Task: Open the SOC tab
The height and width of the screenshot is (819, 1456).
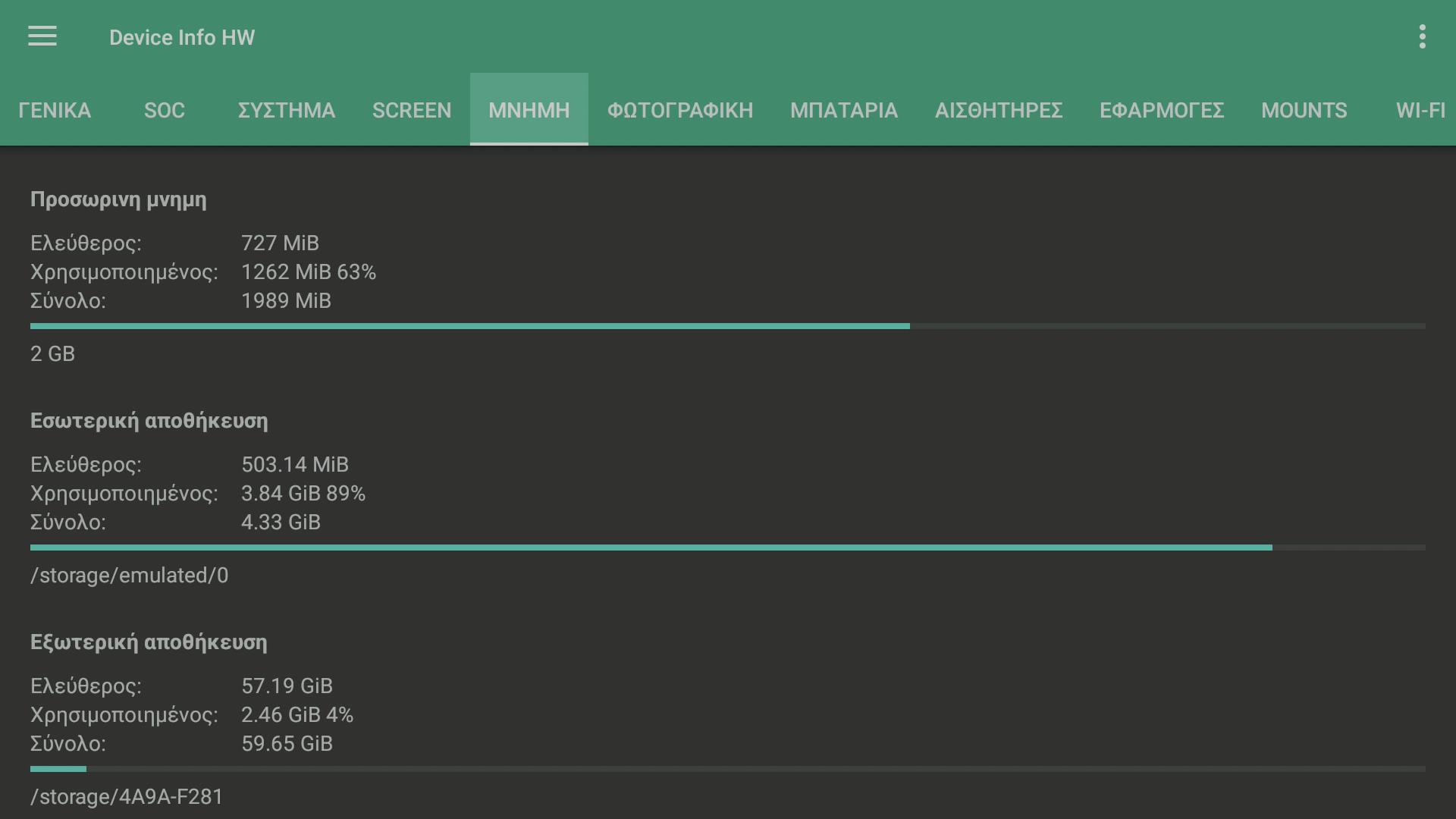Action: point(165,111)
